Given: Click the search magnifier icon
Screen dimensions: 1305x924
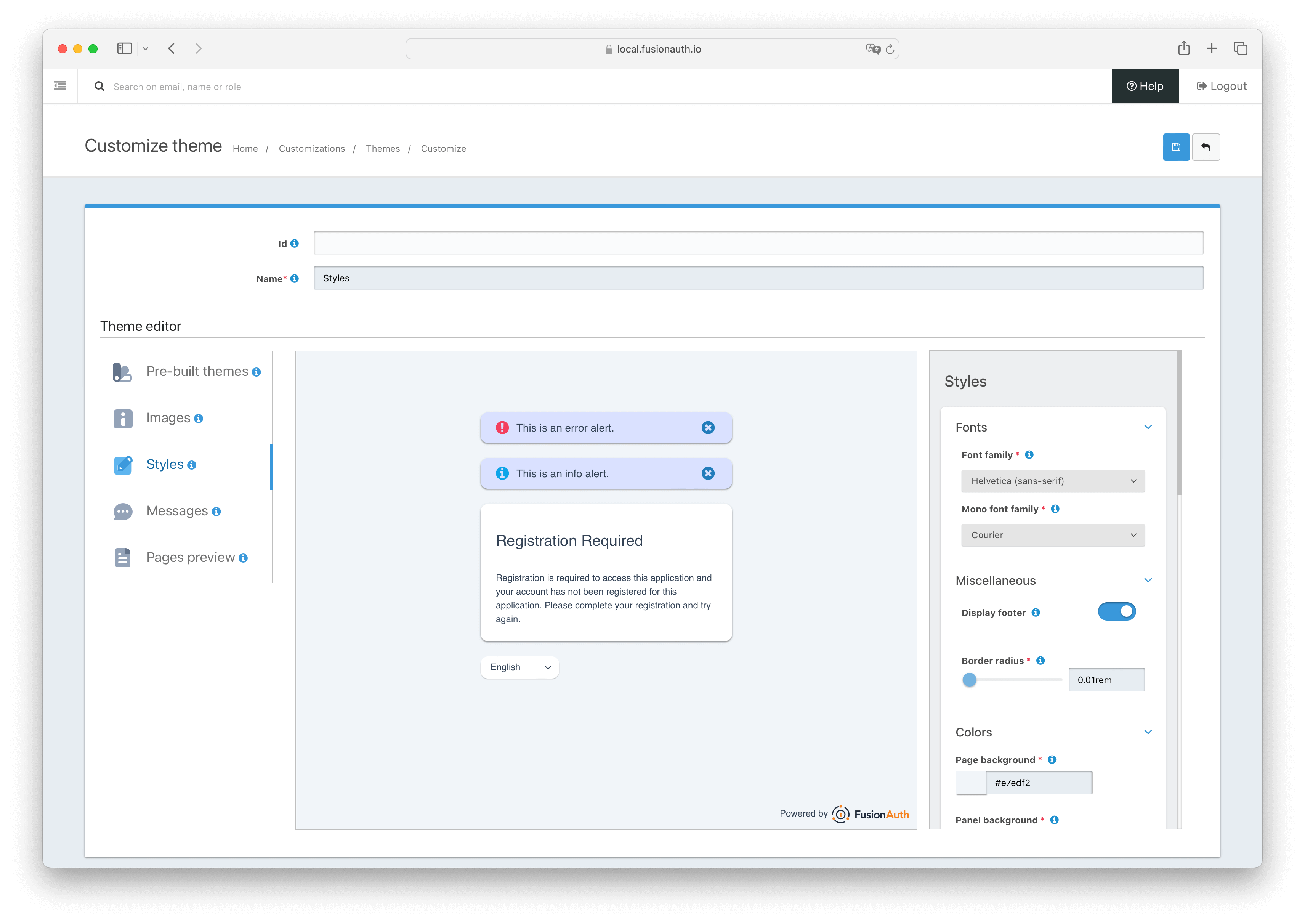Looking at the screenshot, I should coord(99,86).
